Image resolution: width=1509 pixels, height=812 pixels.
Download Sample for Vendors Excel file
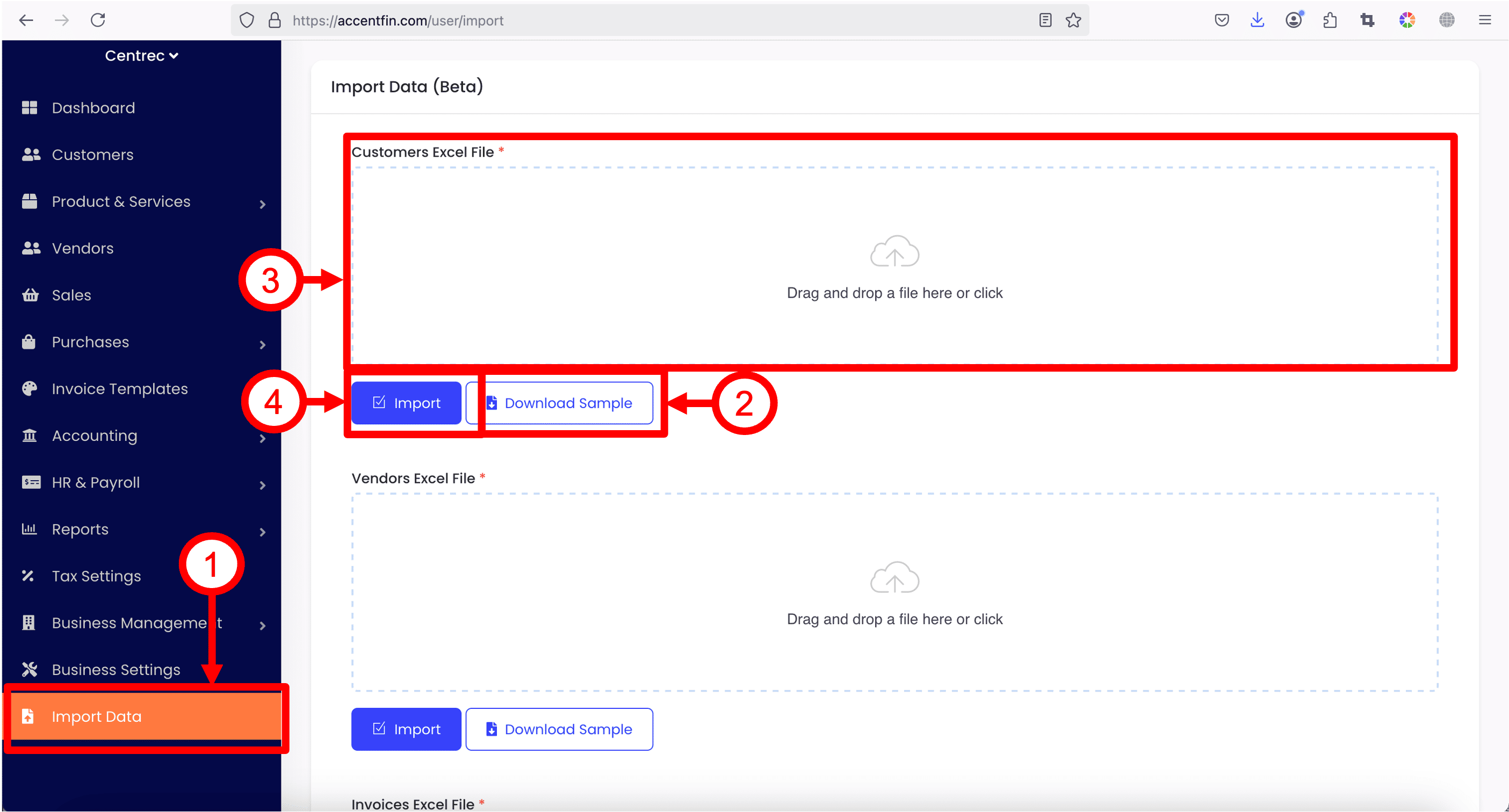pos(559,729)
